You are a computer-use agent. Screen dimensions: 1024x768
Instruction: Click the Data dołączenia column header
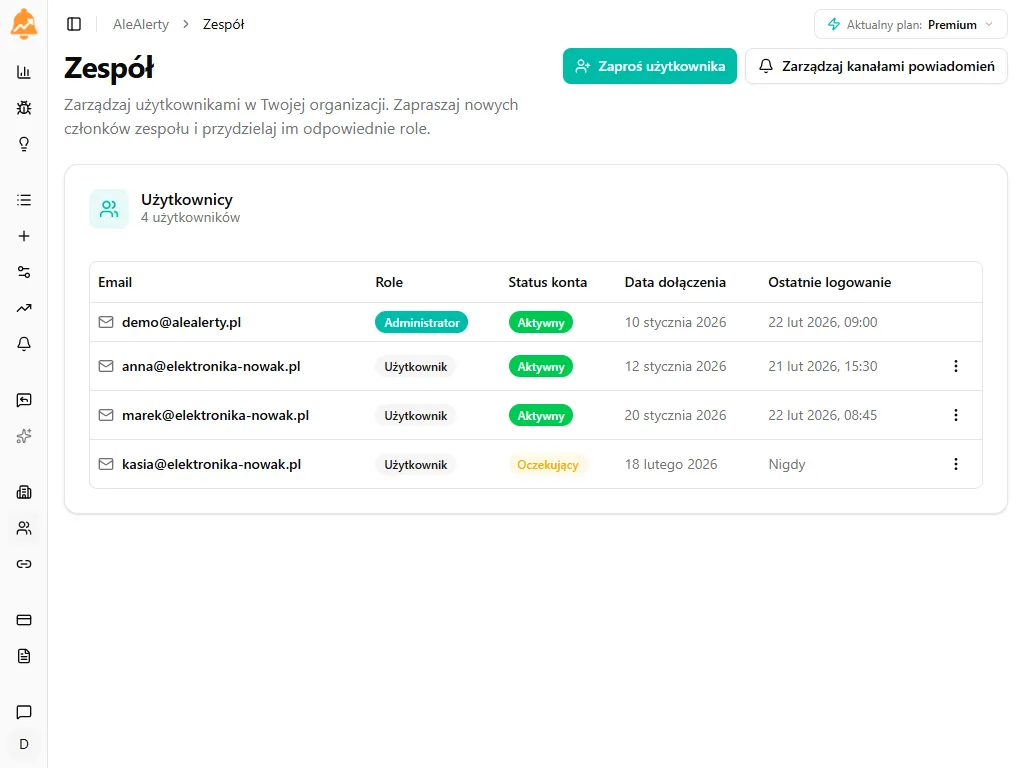675,282
